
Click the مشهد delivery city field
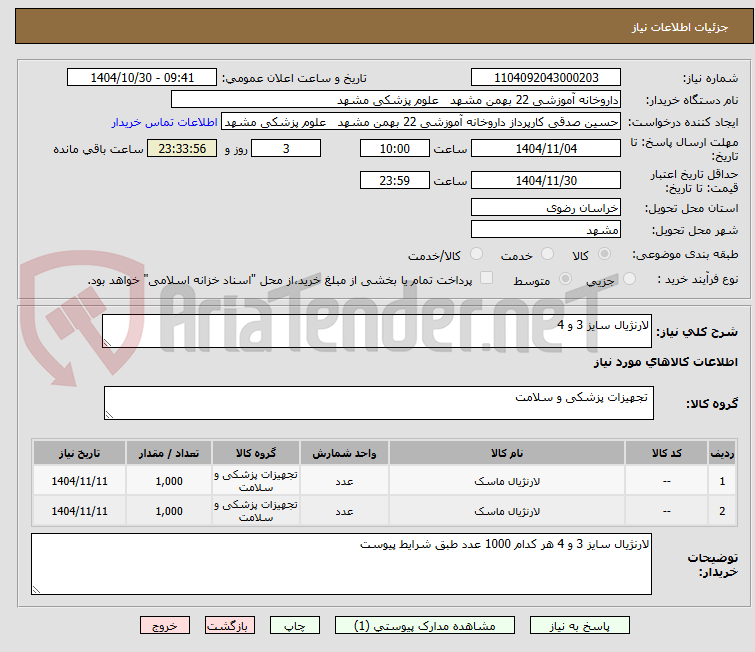pyautogui.click(x=546, y=230)
